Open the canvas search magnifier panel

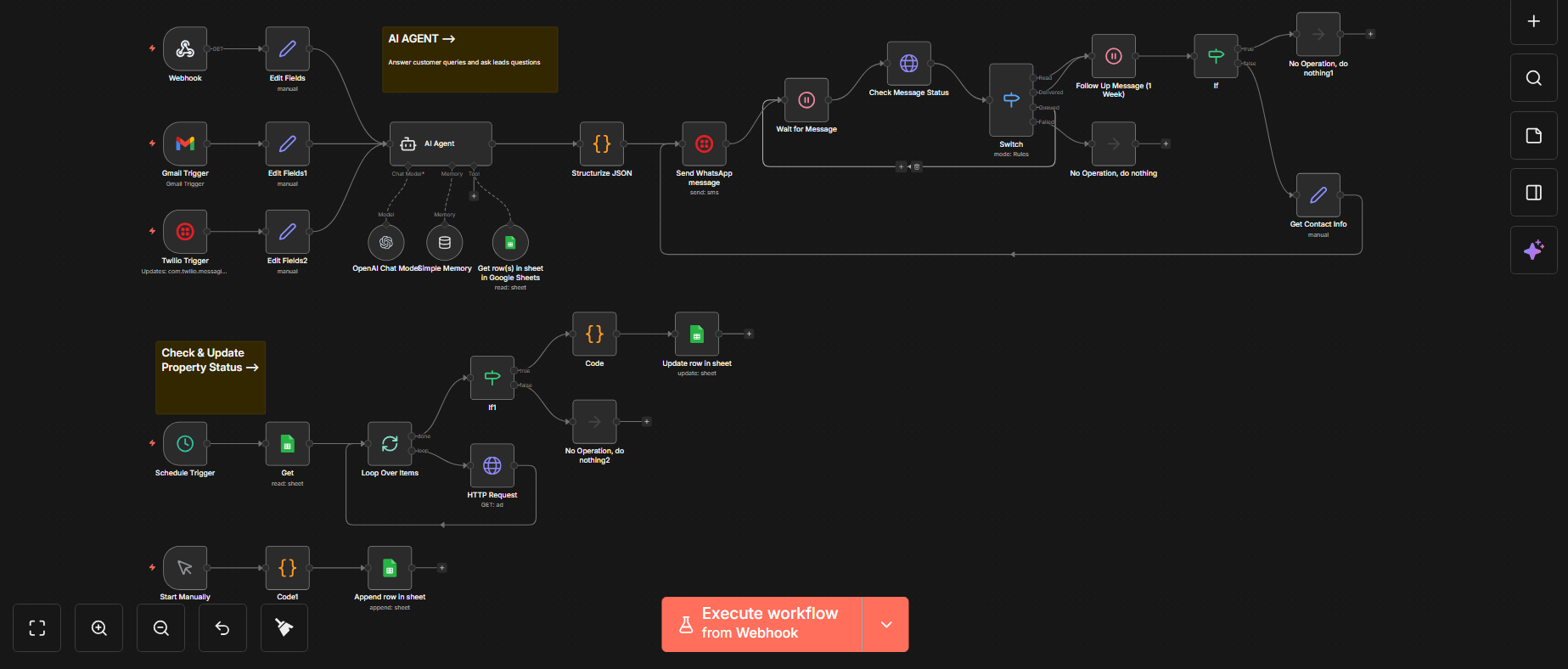1533,78
